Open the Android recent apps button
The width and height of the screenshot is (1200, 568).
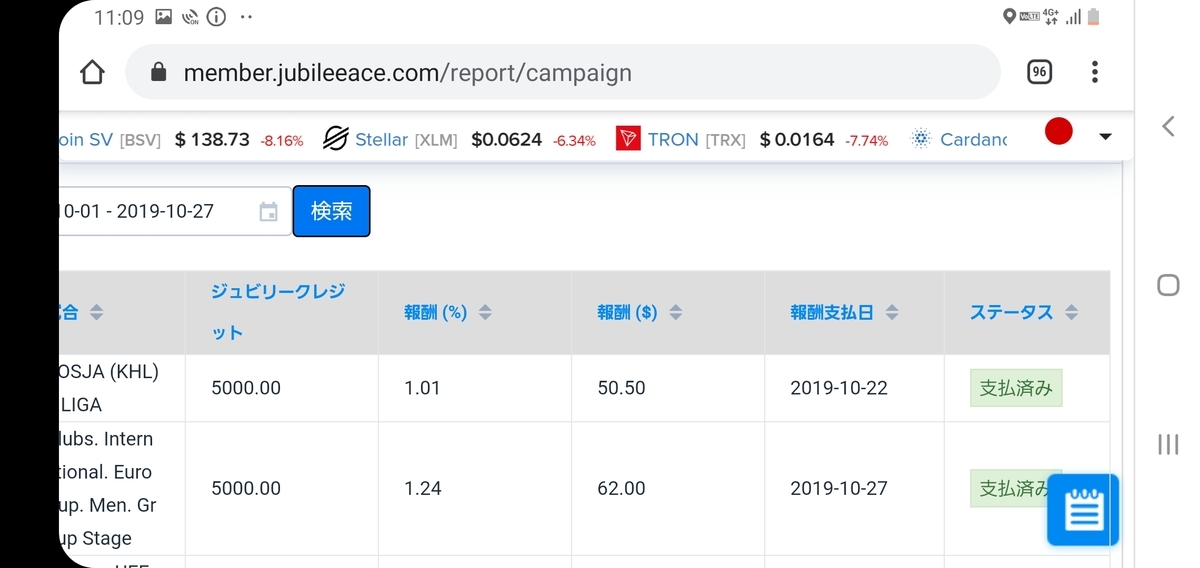1168,444
